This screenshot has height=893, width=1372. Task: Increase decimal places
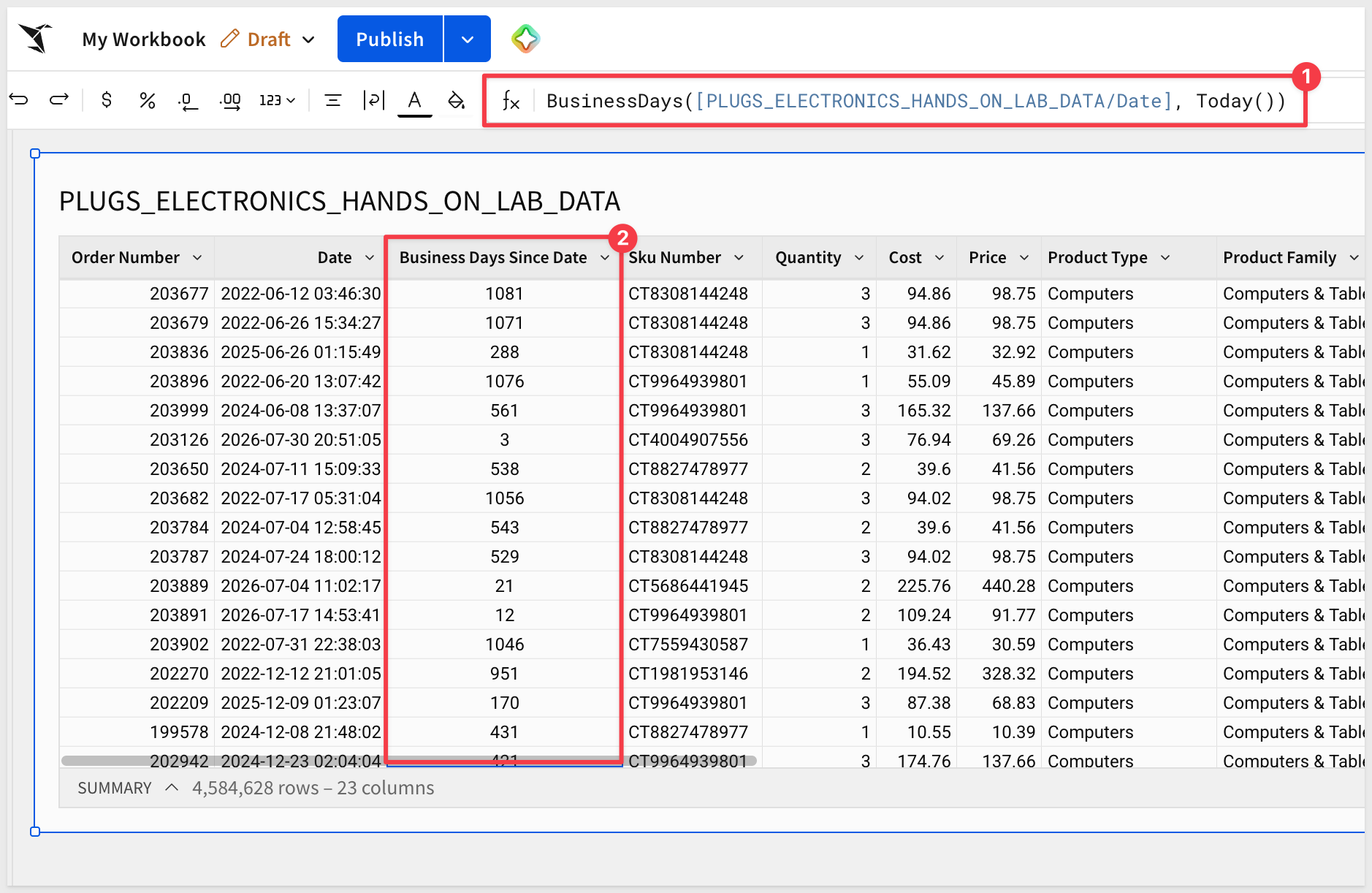pyautogui.click(x=230, y=101)
